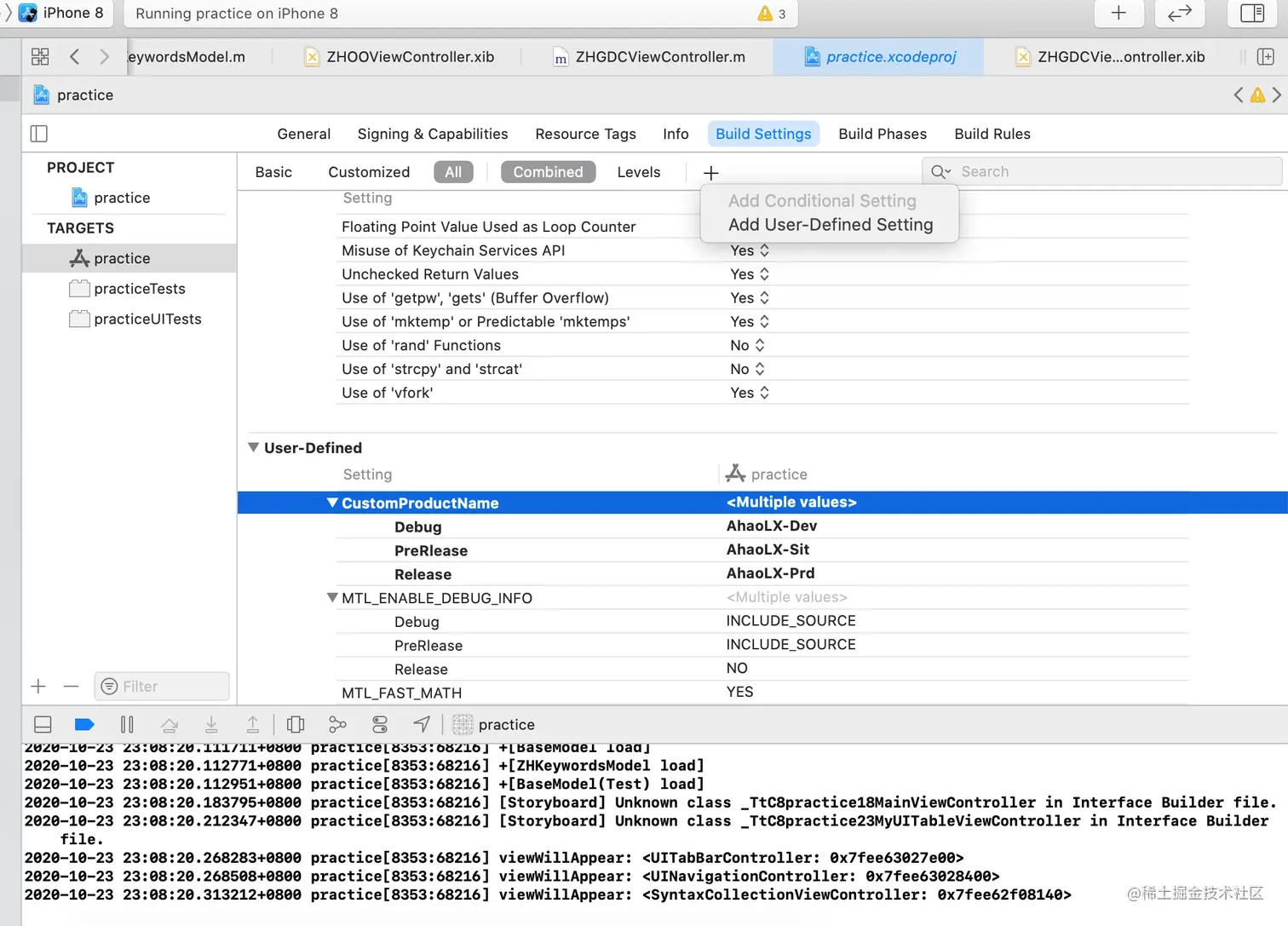Hide the debug area with its toggle icon

point(43,725)
